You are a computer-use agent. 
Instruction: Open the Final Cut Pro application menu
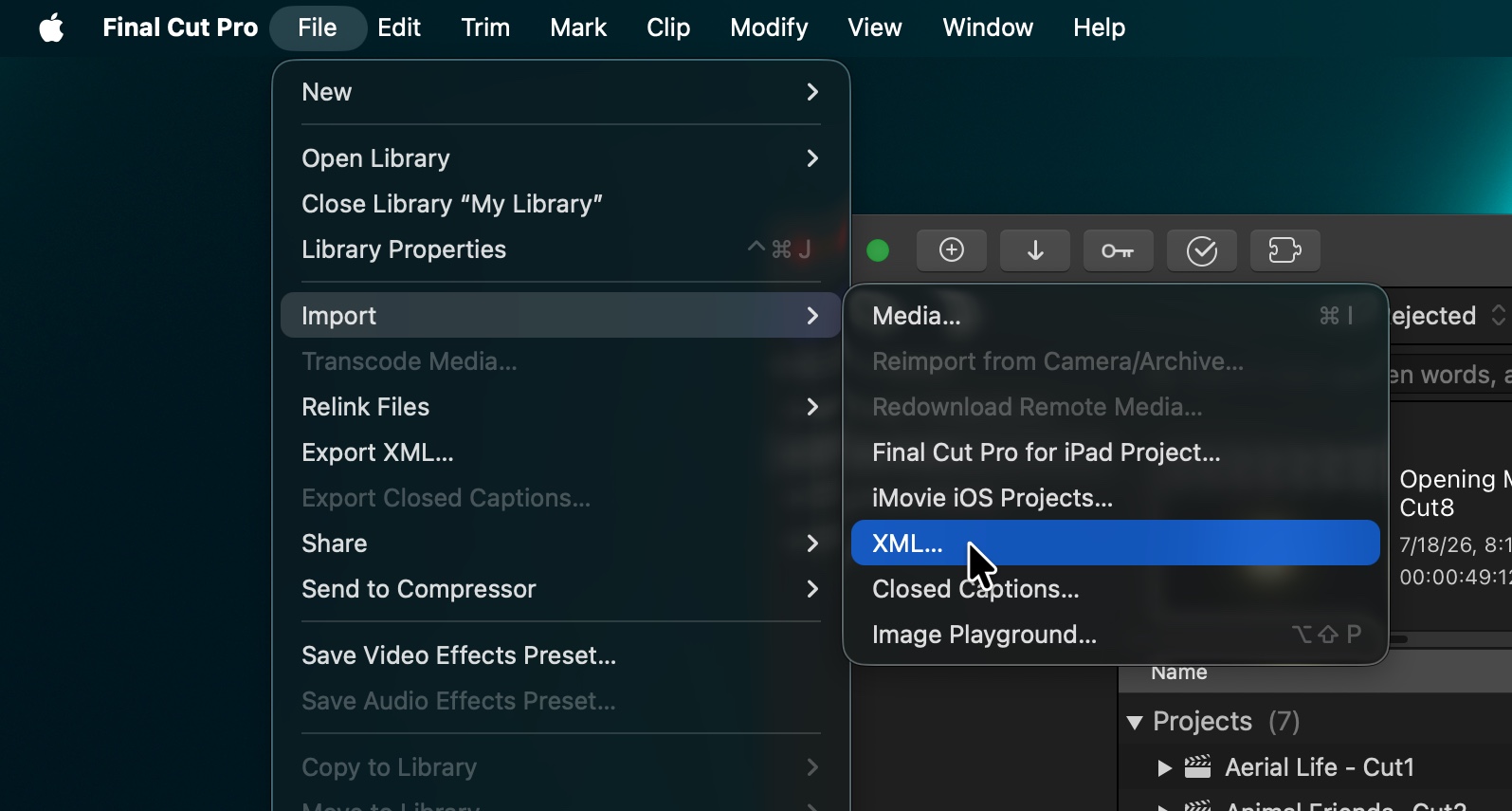click(180, 28)
